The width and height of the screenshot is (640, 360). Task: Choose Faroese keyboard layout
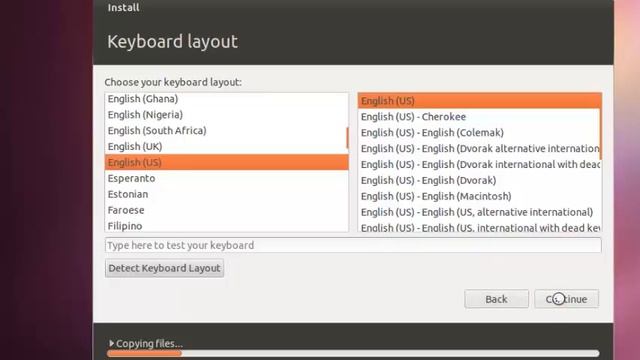pos(227,210)
